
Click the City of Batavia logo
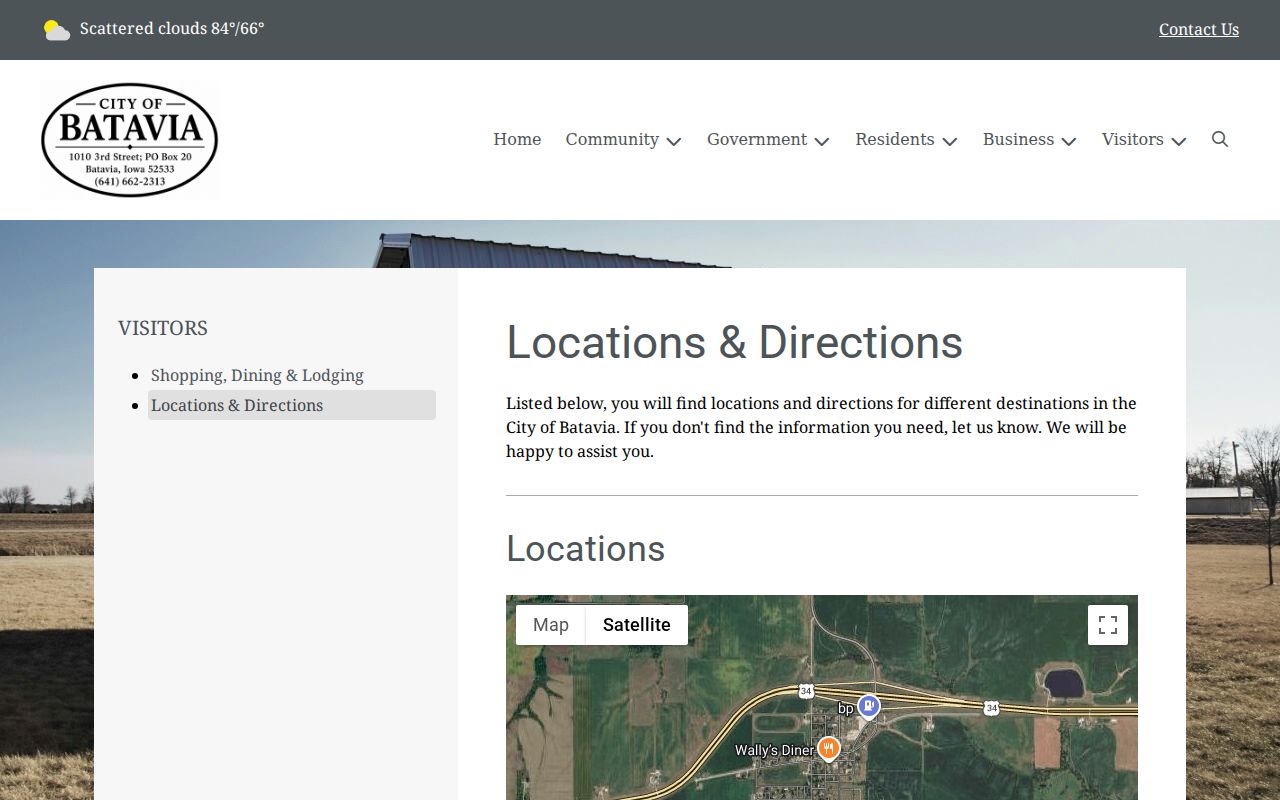(x=130, y=140)
